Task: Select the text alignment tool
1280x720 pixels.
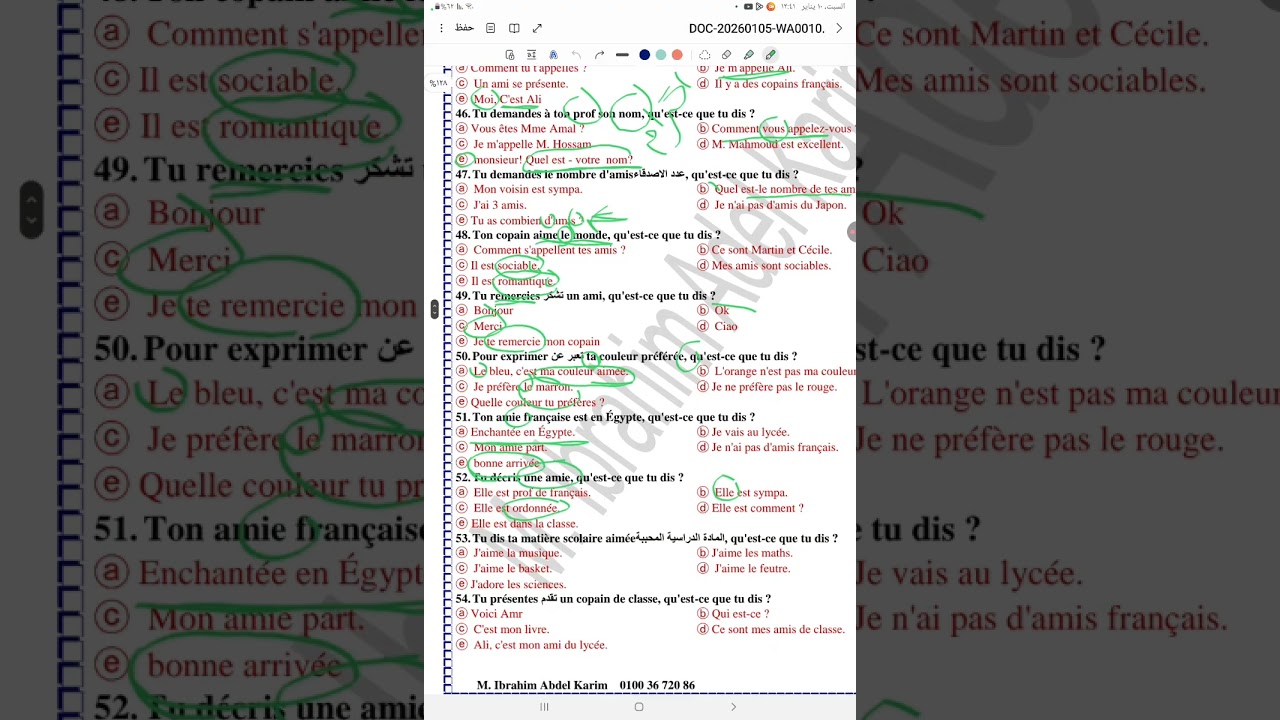Action: pyautogui.click(x=532, y=55)
